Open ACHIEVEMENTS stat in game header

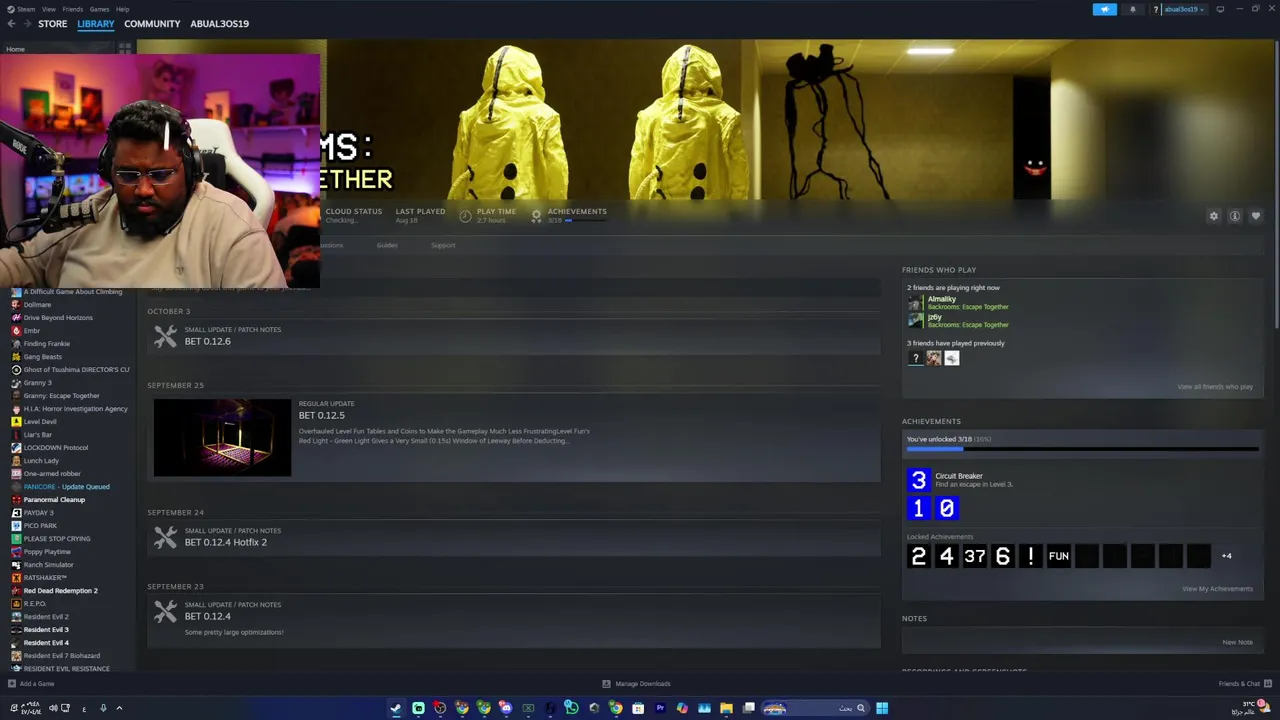[x=569, y=215]
